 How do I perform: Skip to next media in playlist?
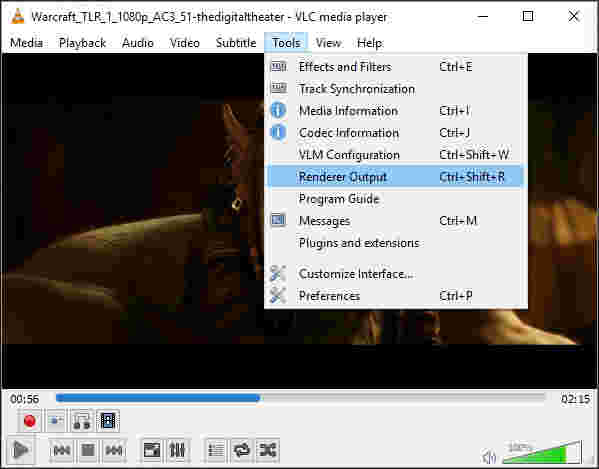(x=114, y=451)
